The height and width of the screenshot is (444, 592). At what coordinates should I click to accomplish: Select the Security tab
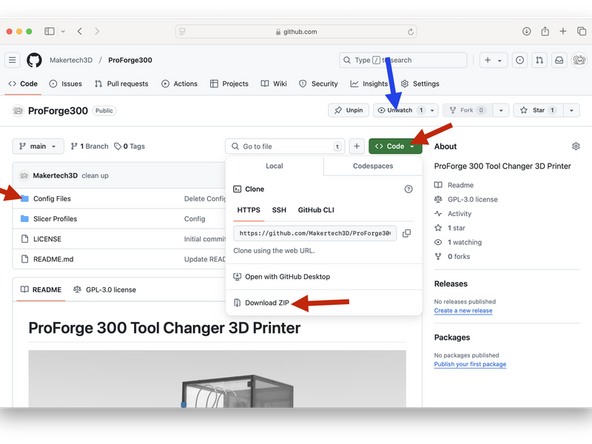click(318, 84)
